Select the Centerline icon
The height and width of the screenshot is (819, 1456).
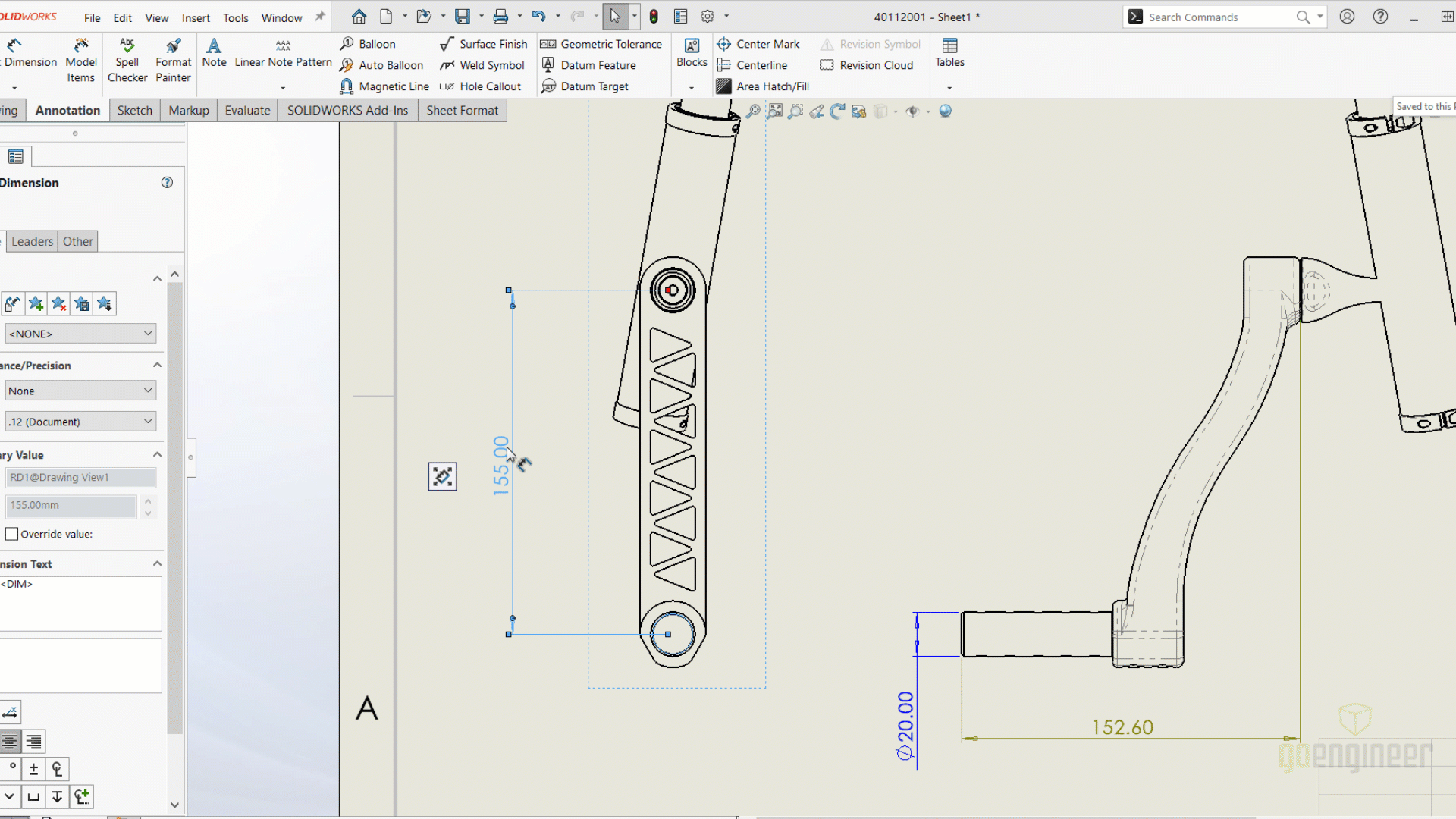(723, 64)
